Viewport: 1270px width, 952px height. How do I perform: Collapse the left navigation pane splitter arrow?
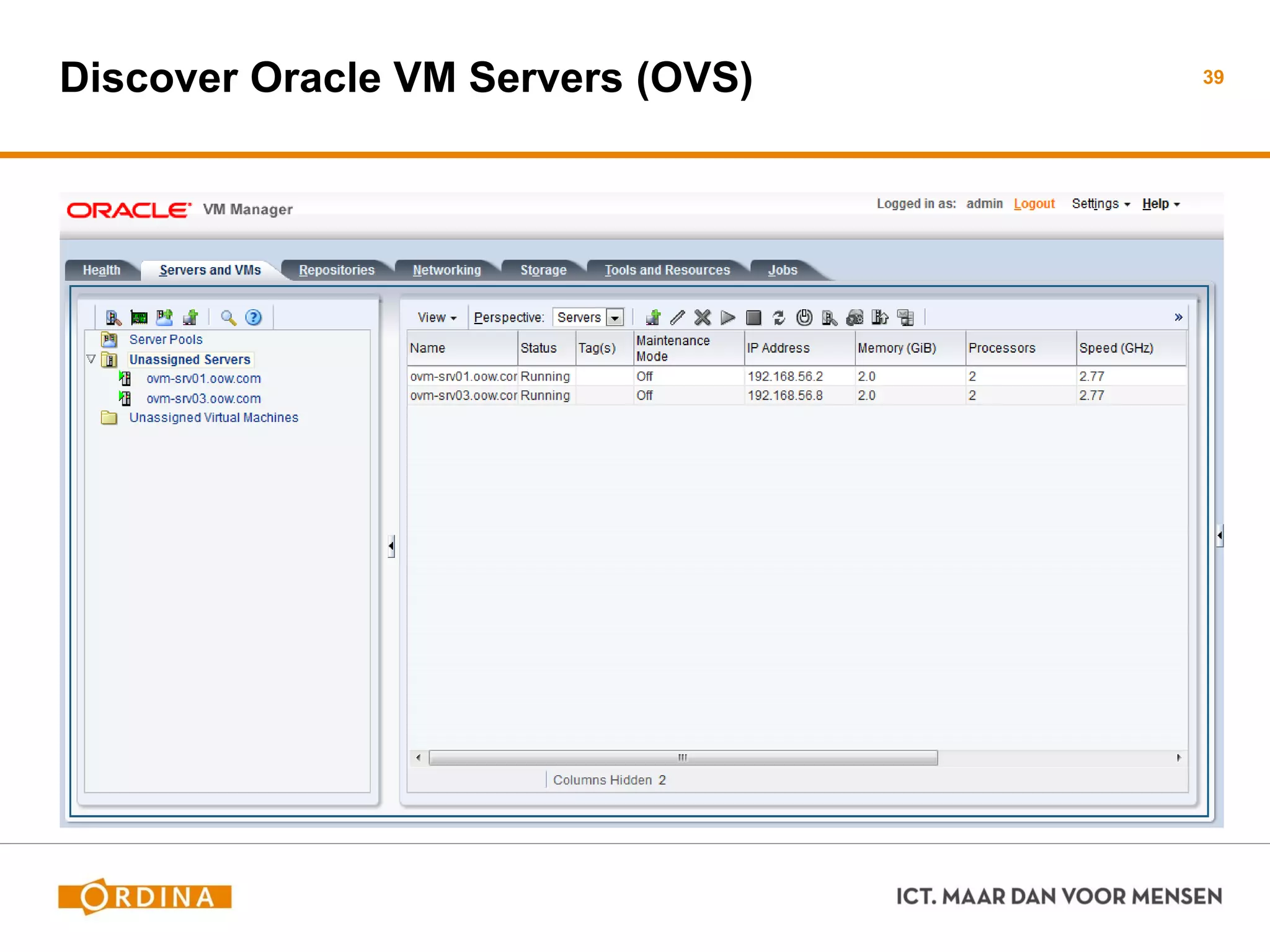(391, 546)
